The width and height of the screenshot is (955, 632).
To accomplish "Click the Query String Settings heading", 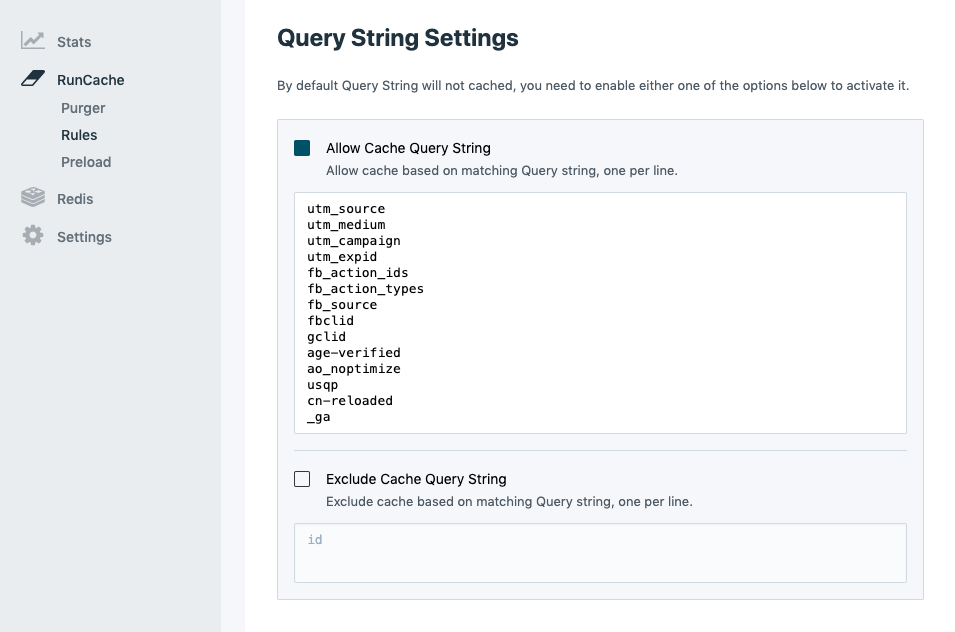I will coord(397,38).
